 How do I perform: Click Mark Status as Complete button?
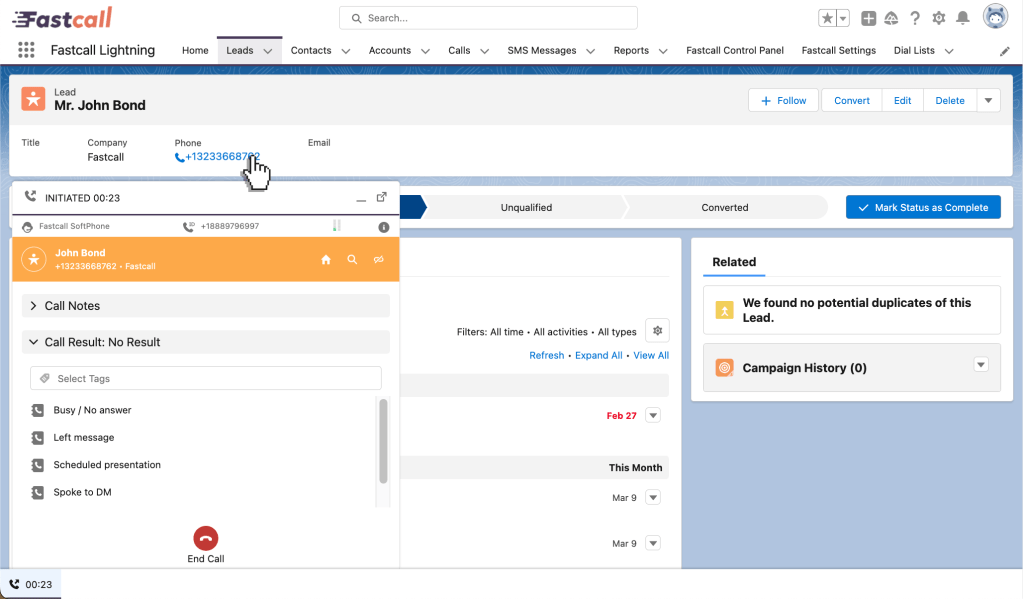[922, 207]
